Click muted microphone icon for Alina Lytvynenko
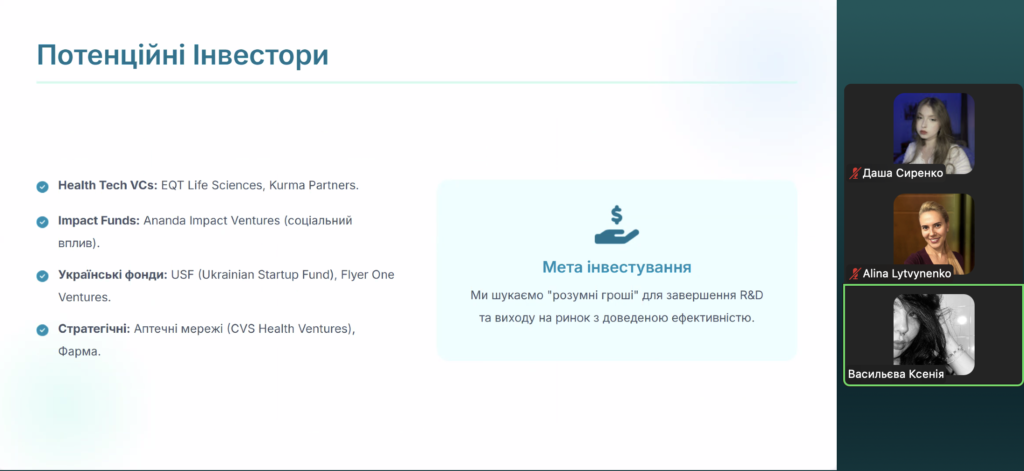 (854, 273)
